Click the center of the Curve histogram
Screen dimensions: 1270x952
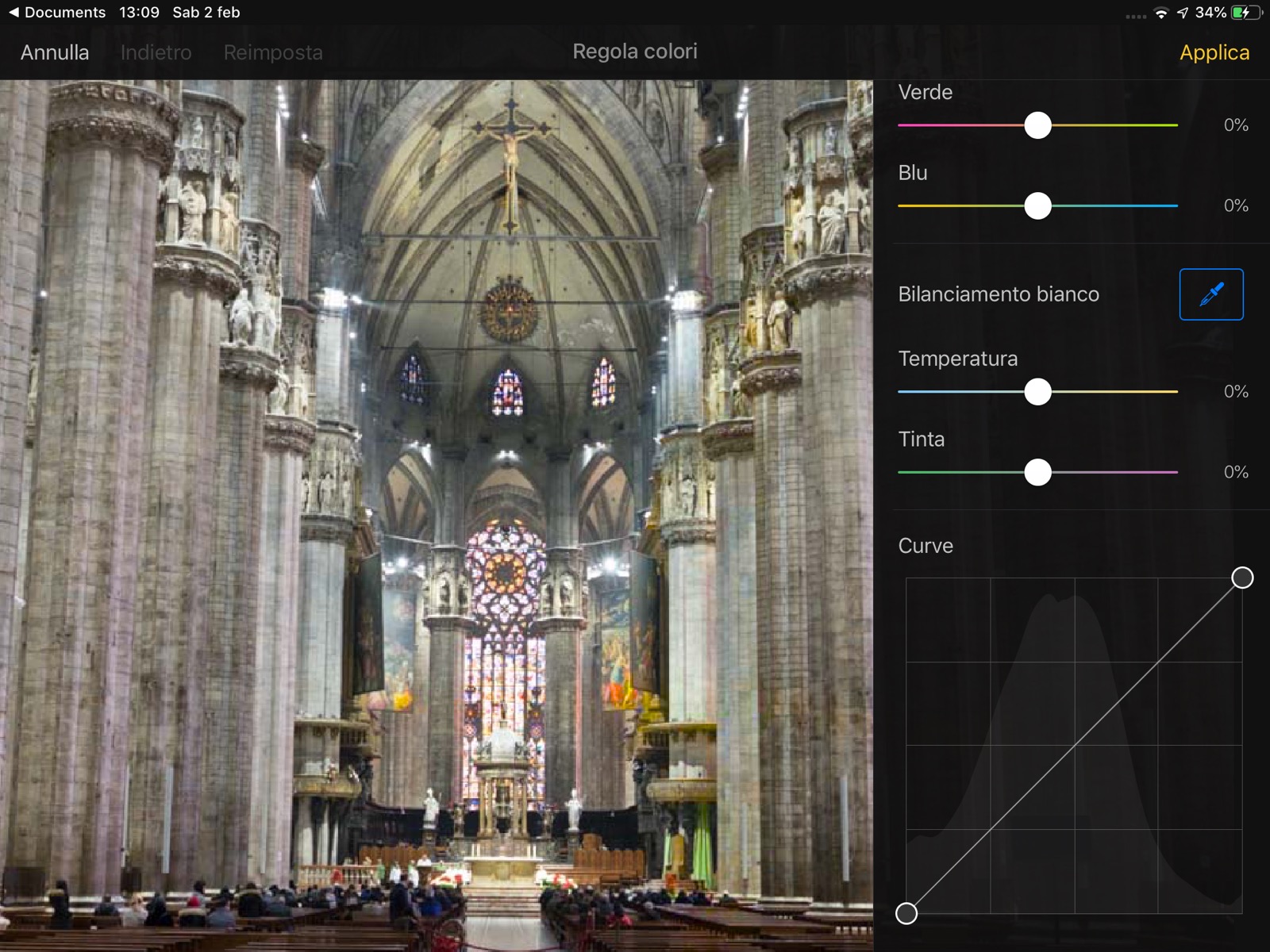pyautogui.click(x=1074, y=746)
